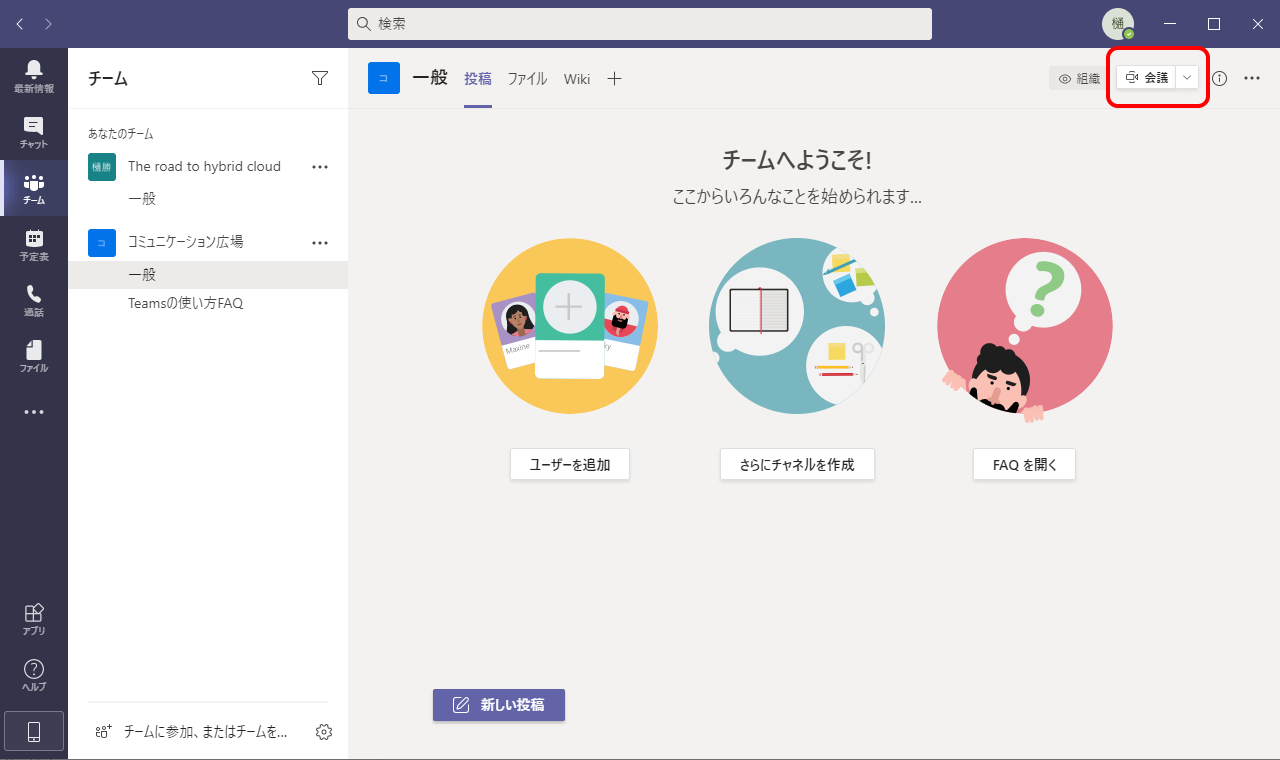Start a 新しい投稿 post

click(x=499, y=705)
